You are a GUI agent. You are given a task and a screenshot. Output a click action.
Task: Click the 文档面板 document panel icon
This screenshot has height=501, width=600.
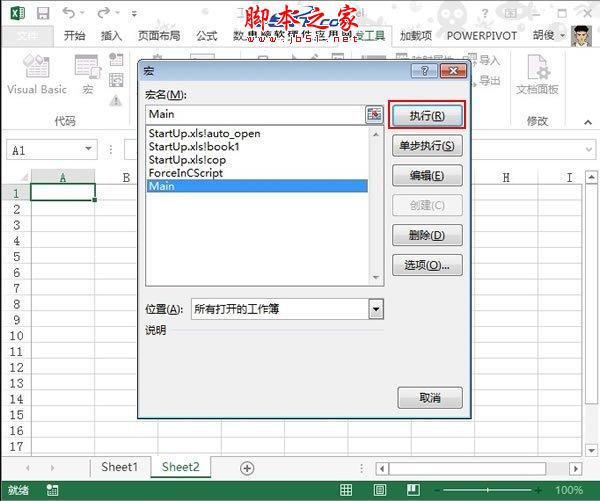coord(537,74)
